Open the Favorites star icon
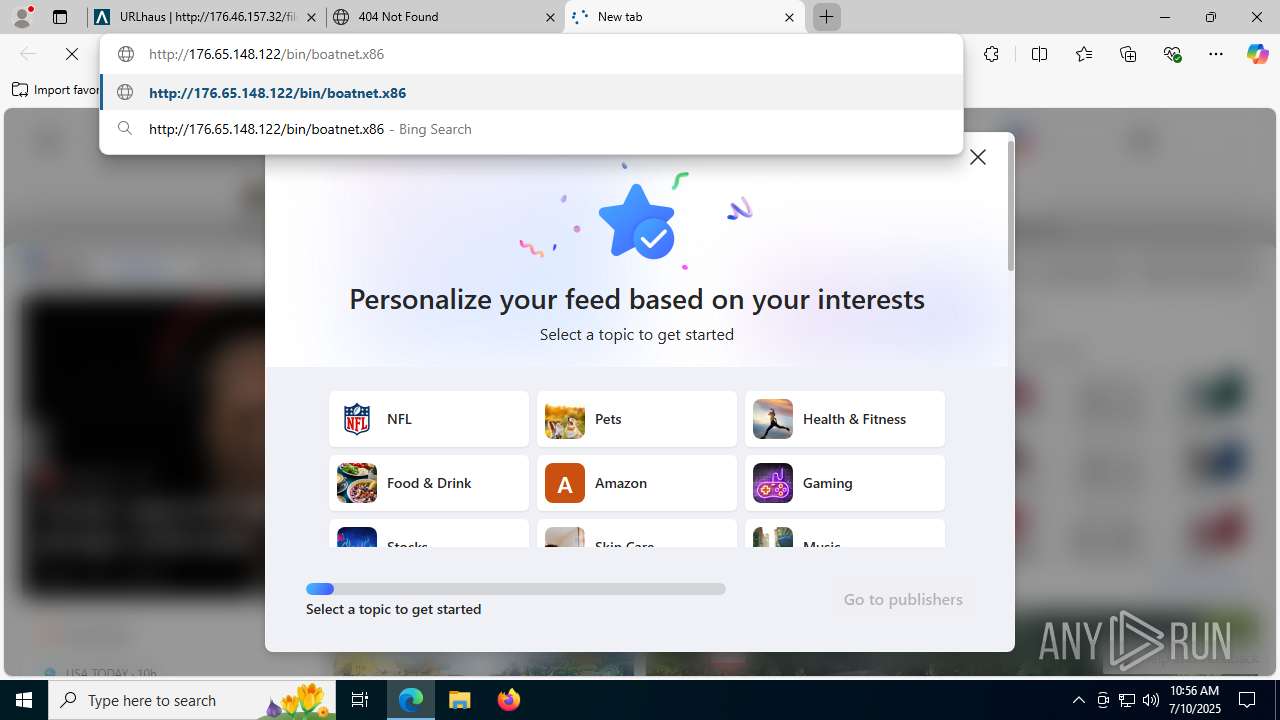This screenshot has width=1280, height=720. coord(1084,54)
